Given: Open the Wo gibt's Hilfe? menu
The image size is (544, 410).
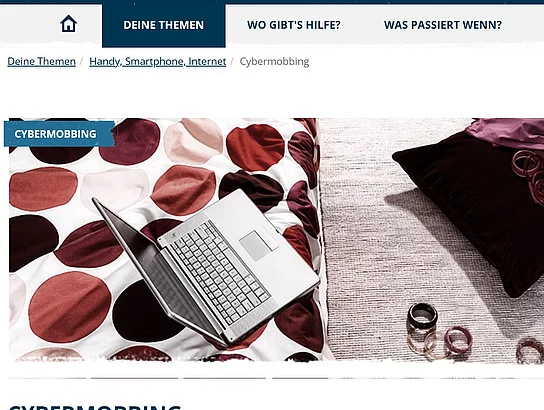Looking at the screenshot, I should coord(294,25).
